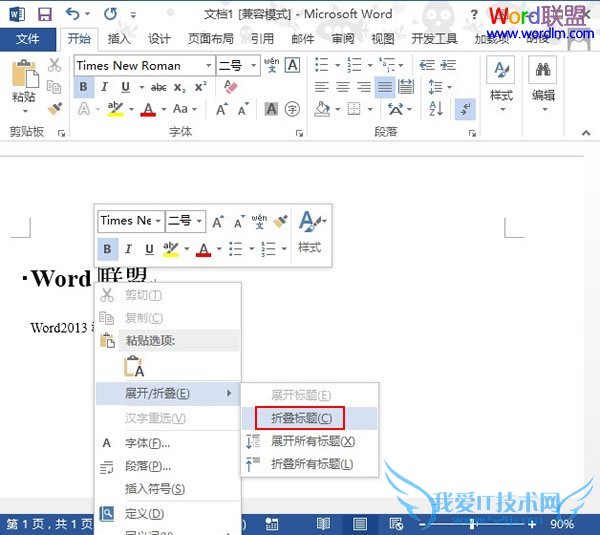Toggle show paragraph marks button

pyautogui.click(x=466, y=109)
